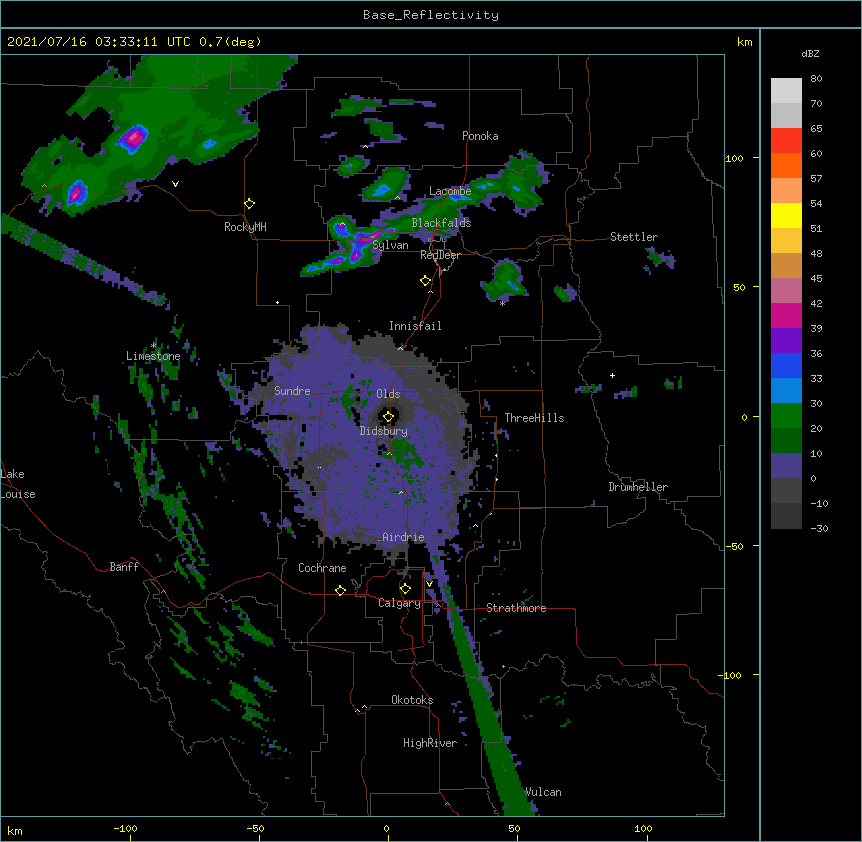This screenshot has height=842, width=862.
Task: Click the magenta 42 dBZ legend swatch
Action: [x=786, y=315]
